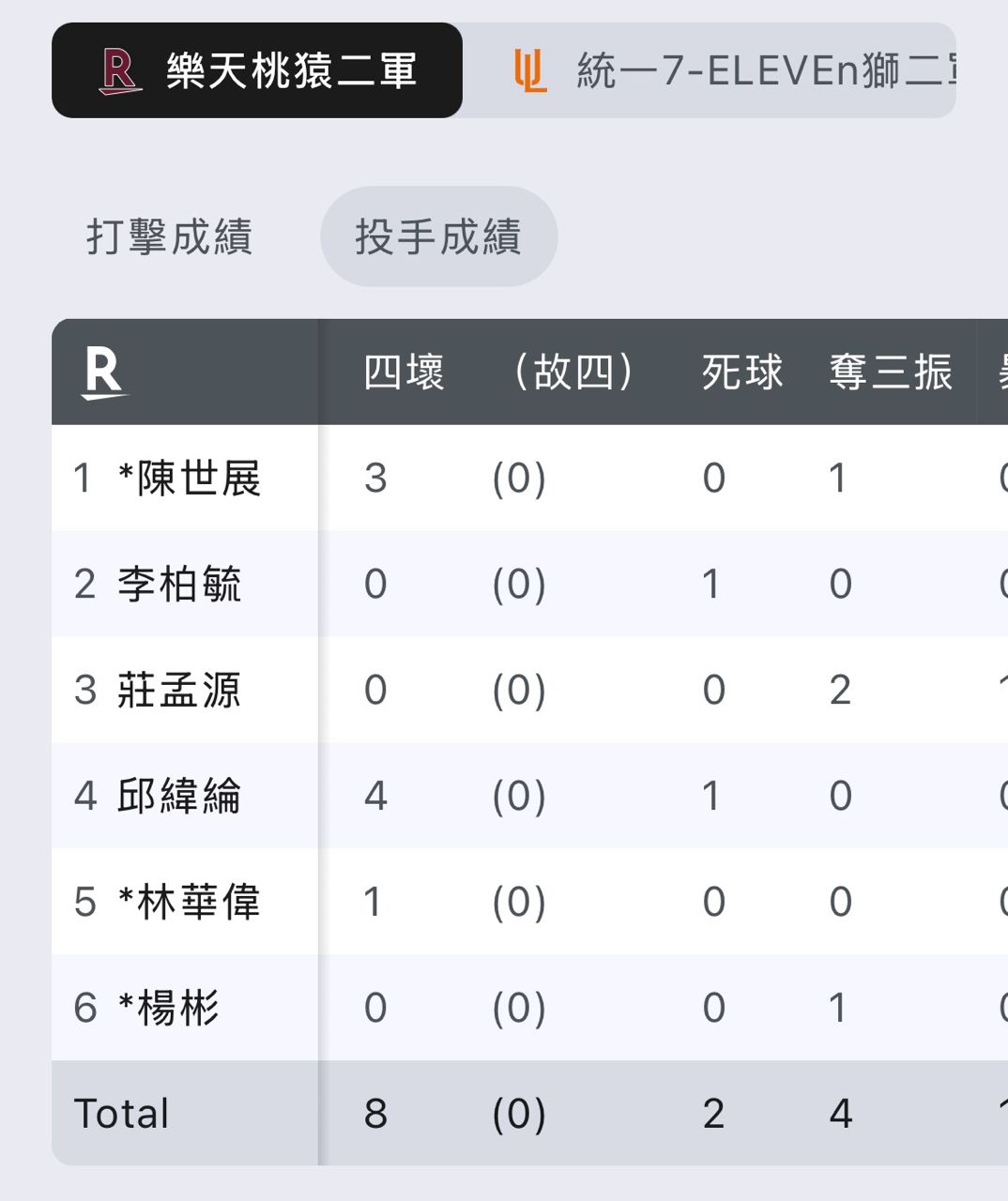Open pitcher 邱緯綸 player entry
Image resolution: width=1008 pixels, height=1201 pixels.
tap(179, 797)
